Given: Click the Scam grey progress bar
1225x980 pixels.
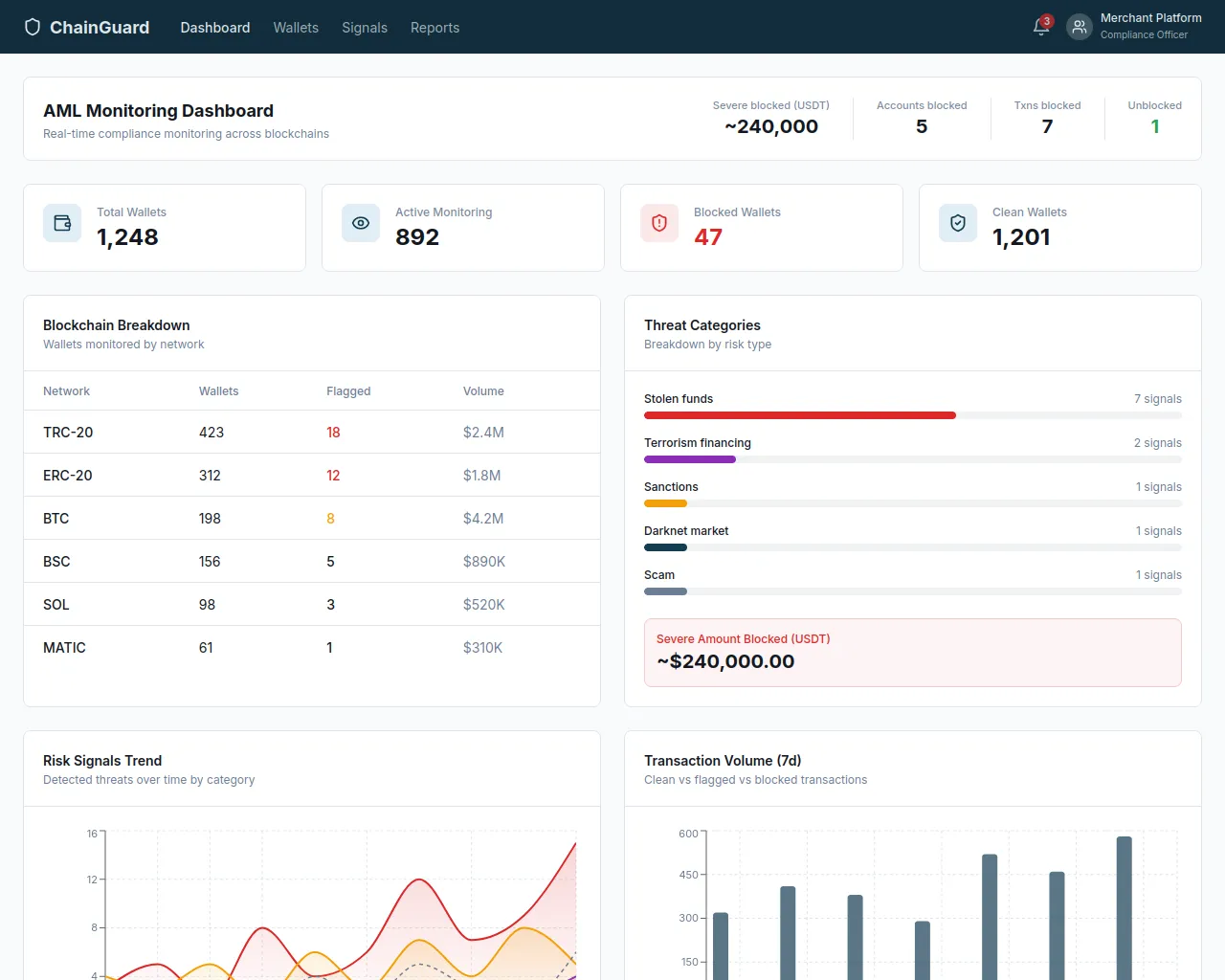Looking at the screenshot, I should pyautogui.click(x=665, y=591).
